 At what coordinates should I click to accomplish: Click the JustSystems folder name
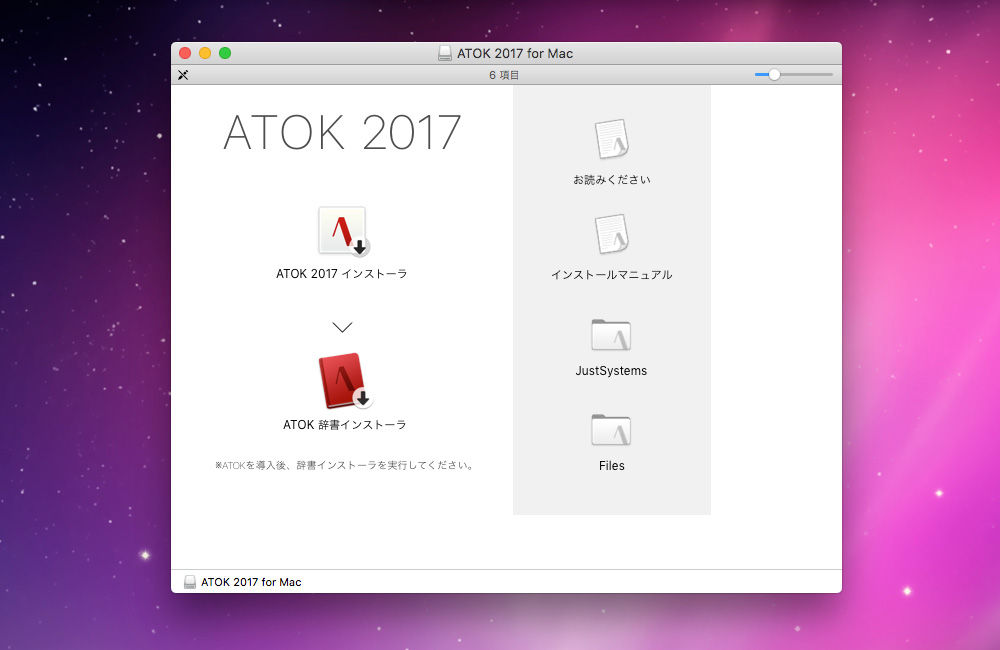[x=611, y=371]
